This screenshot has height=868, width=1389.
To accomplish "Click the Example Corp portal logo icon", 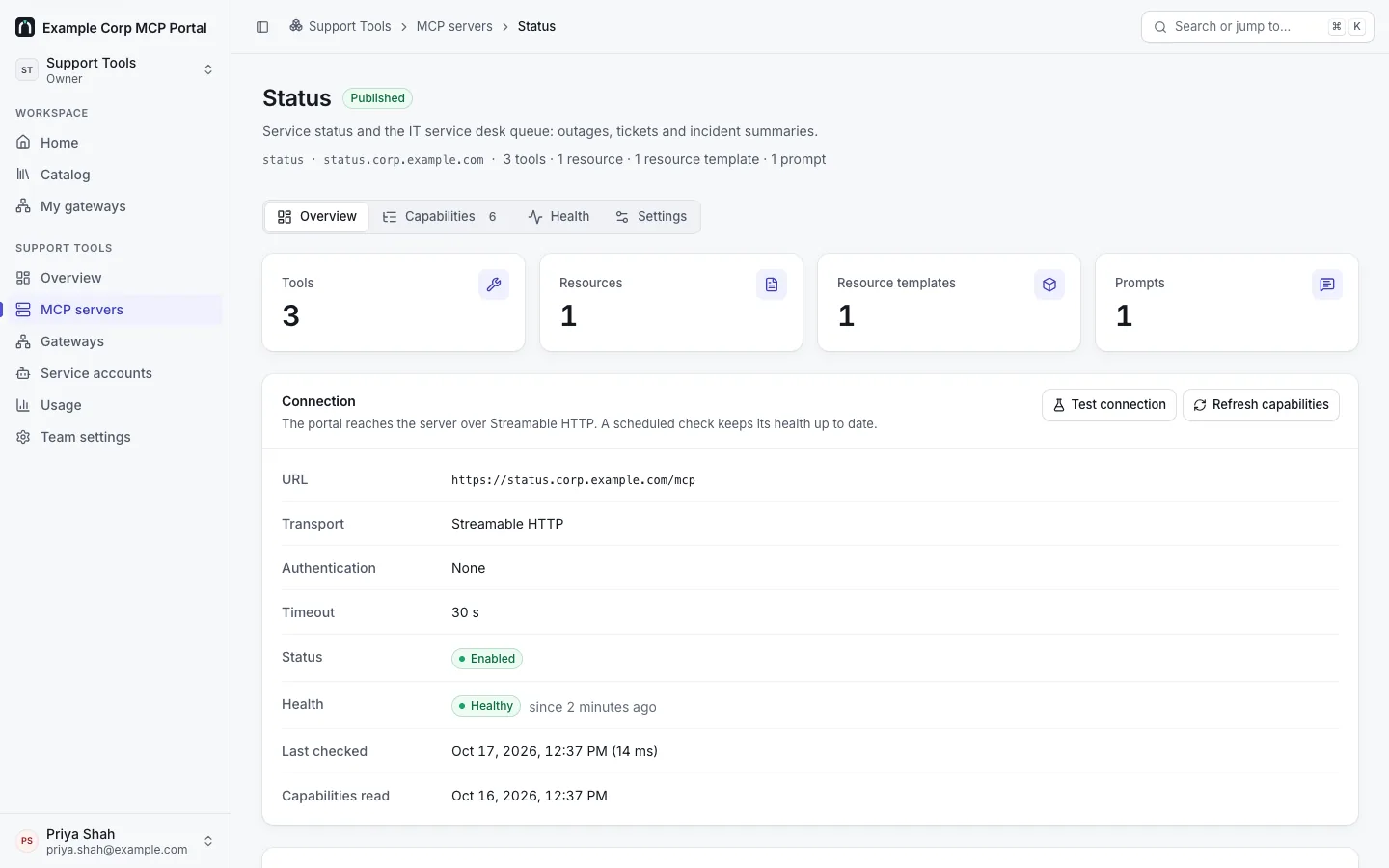I will (x=25, y=27).
